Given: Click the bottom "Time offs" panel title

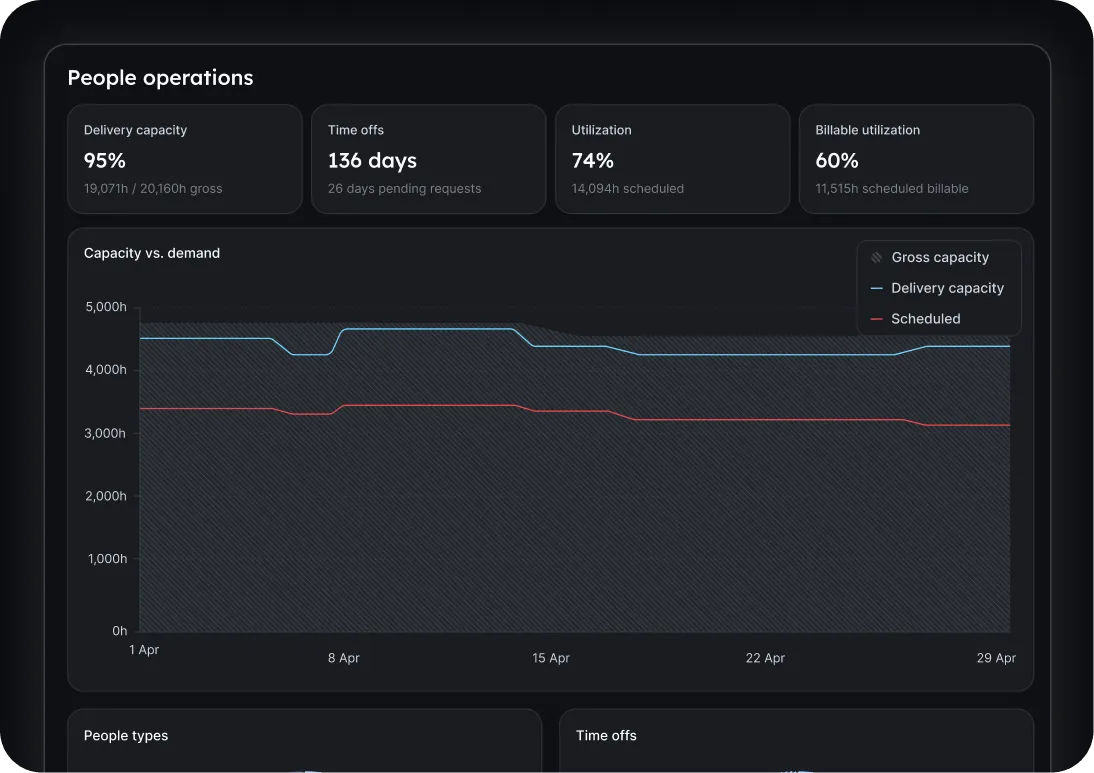Looking at the screenshot, I should (x=606, y=735).
